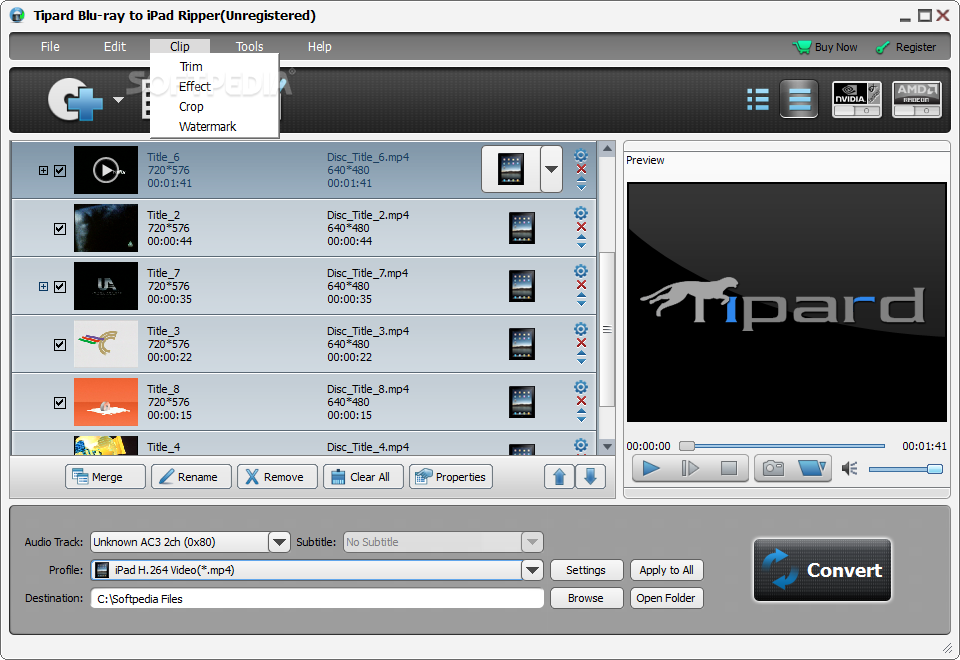The height and width of the screenshot is (660, 960).
Task: Click the Merge button
Action: click(105, 477)
